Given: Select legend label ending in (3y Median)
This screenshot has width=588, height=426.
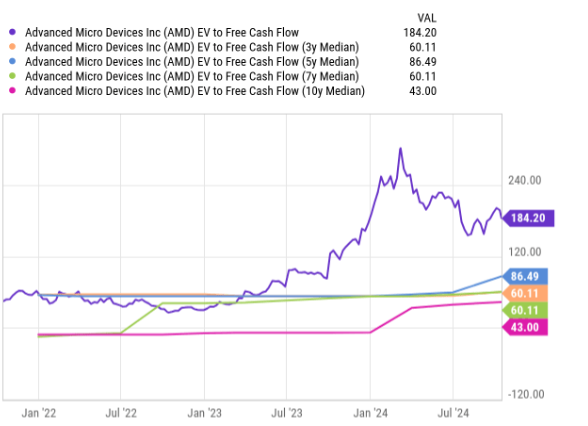Looking at the screenshot, I should (x=192, y=47).
